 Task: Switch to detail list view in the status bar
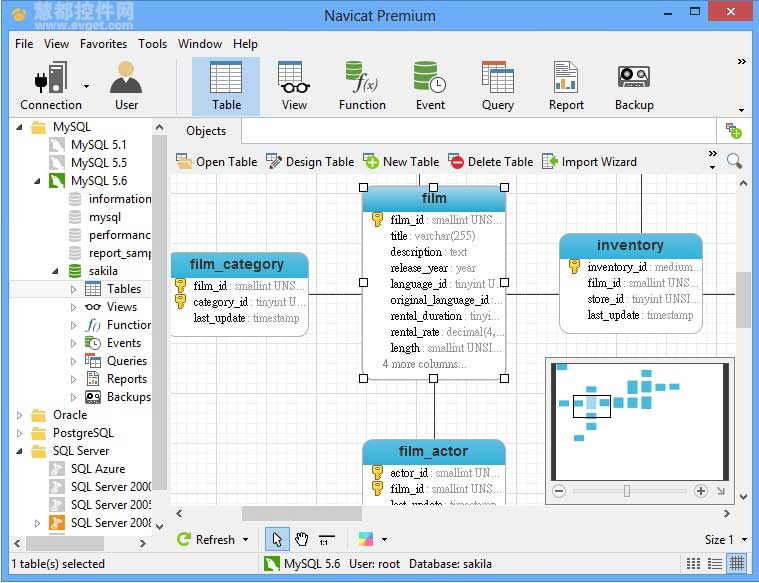point(715,563)
